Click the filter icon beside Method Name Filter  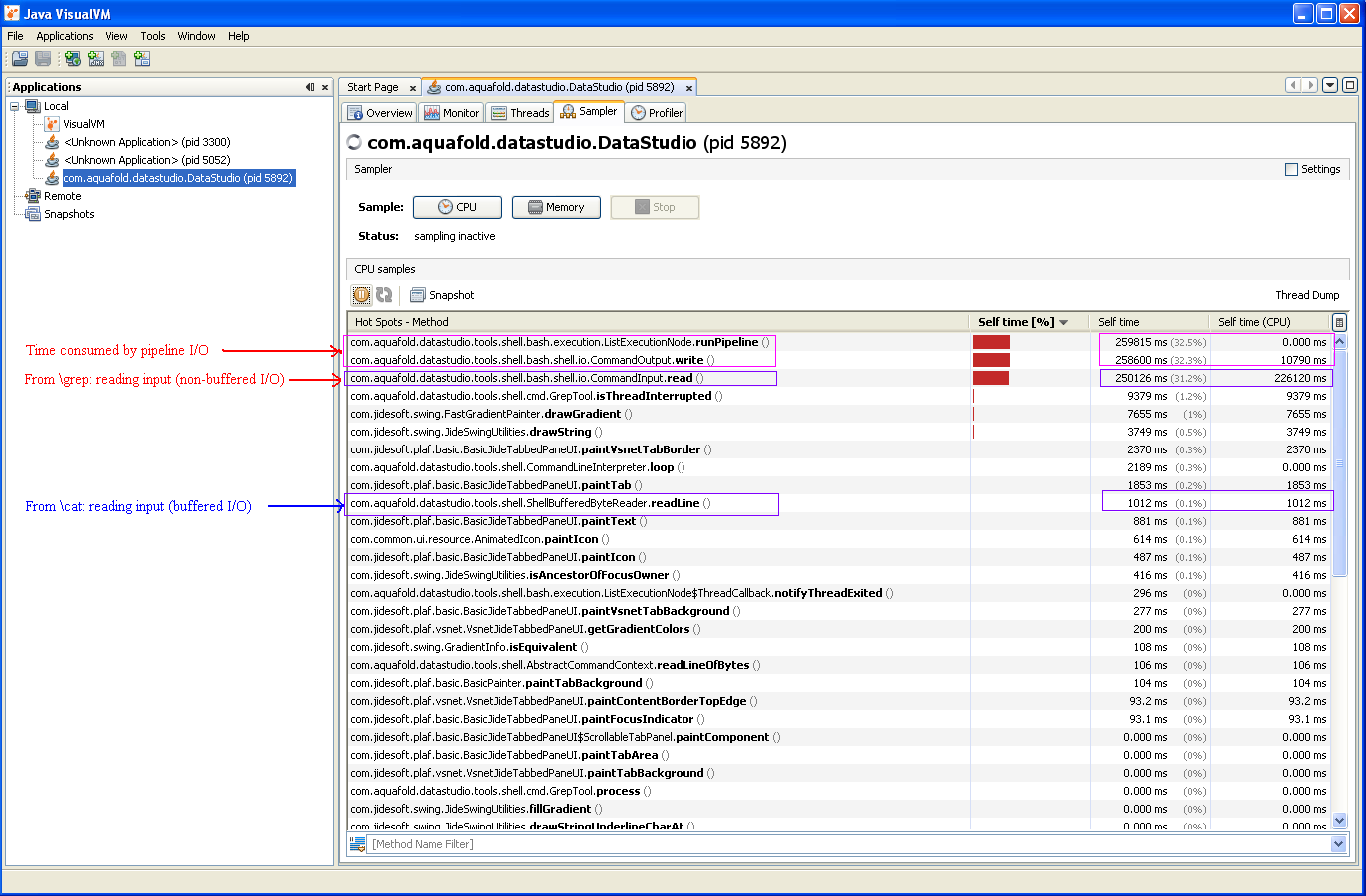click(357, 844)
